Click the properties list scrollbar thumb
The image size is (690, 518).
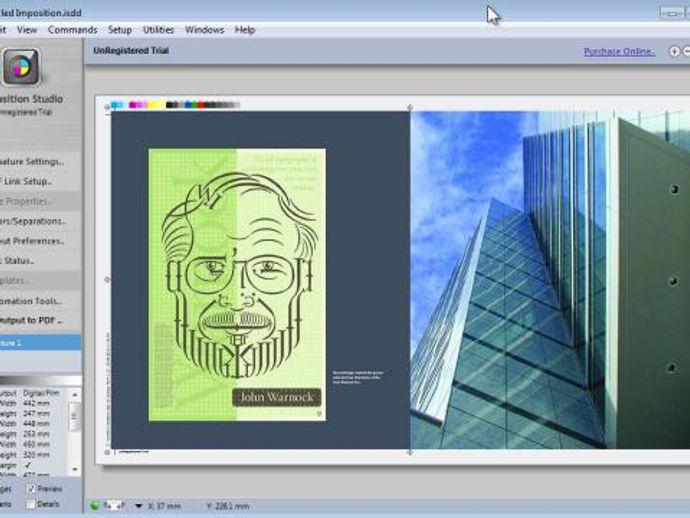click(75, 416)
